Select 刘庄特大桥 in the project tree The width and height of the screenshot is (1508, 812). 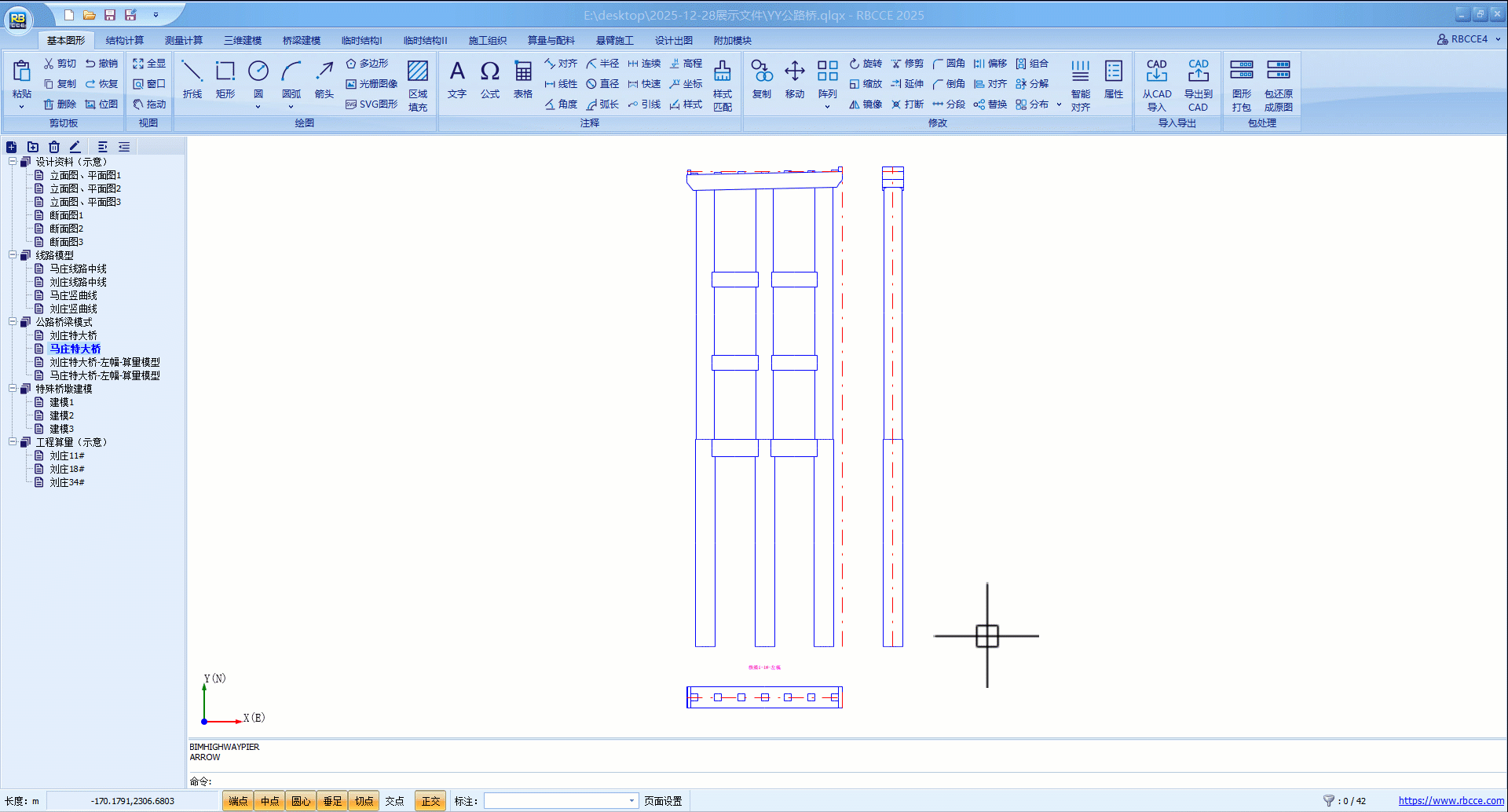(x=74, y=335)
